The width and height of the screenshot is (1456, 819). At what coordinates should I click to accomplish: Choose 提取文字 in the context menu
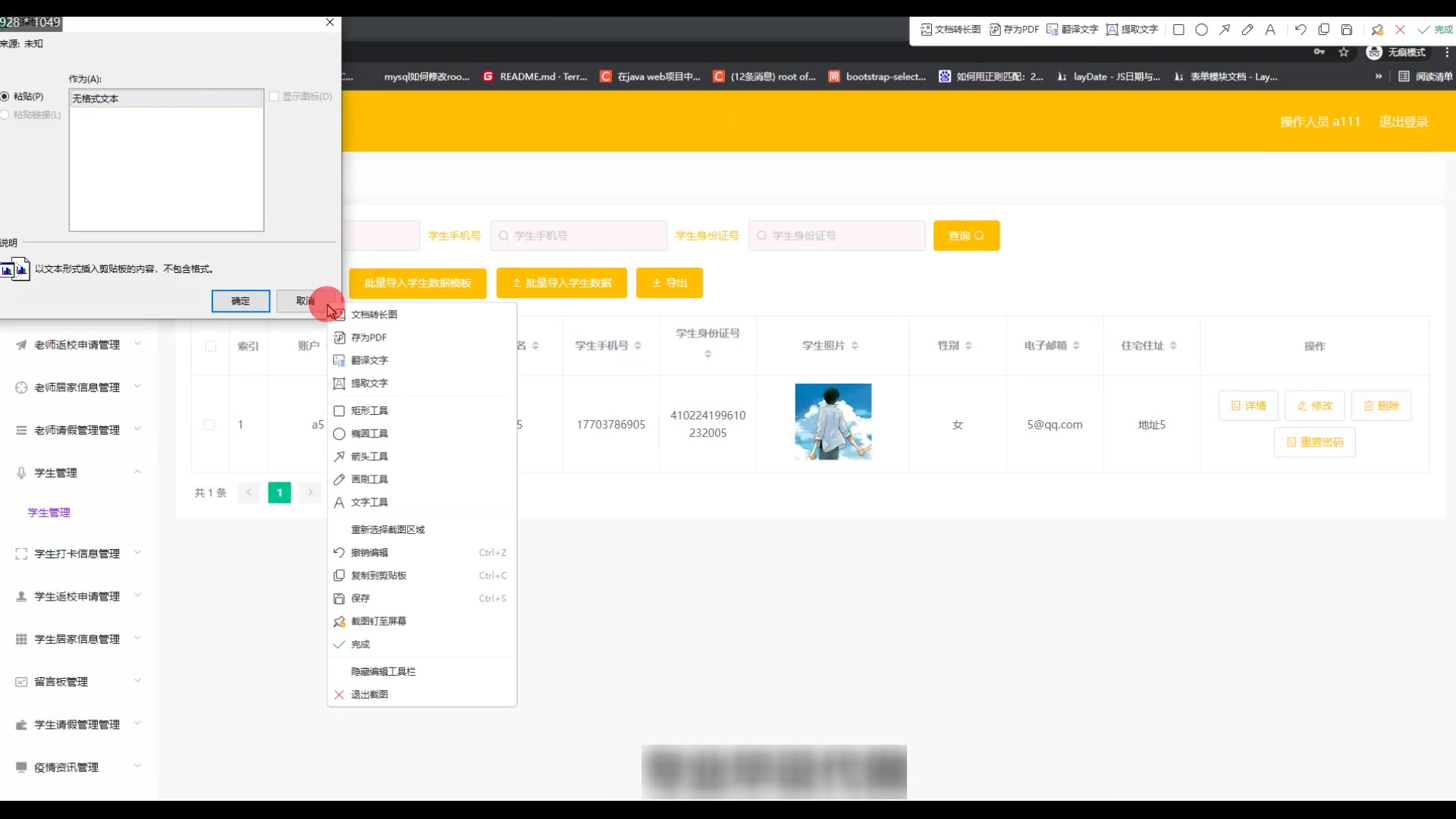[369, 383]
